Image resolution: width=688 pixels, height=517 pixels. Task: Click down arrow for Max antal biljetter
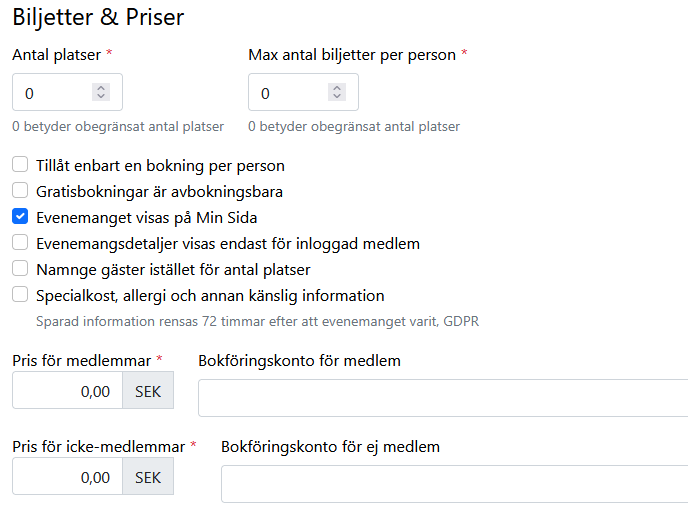[x=336, y=97]
